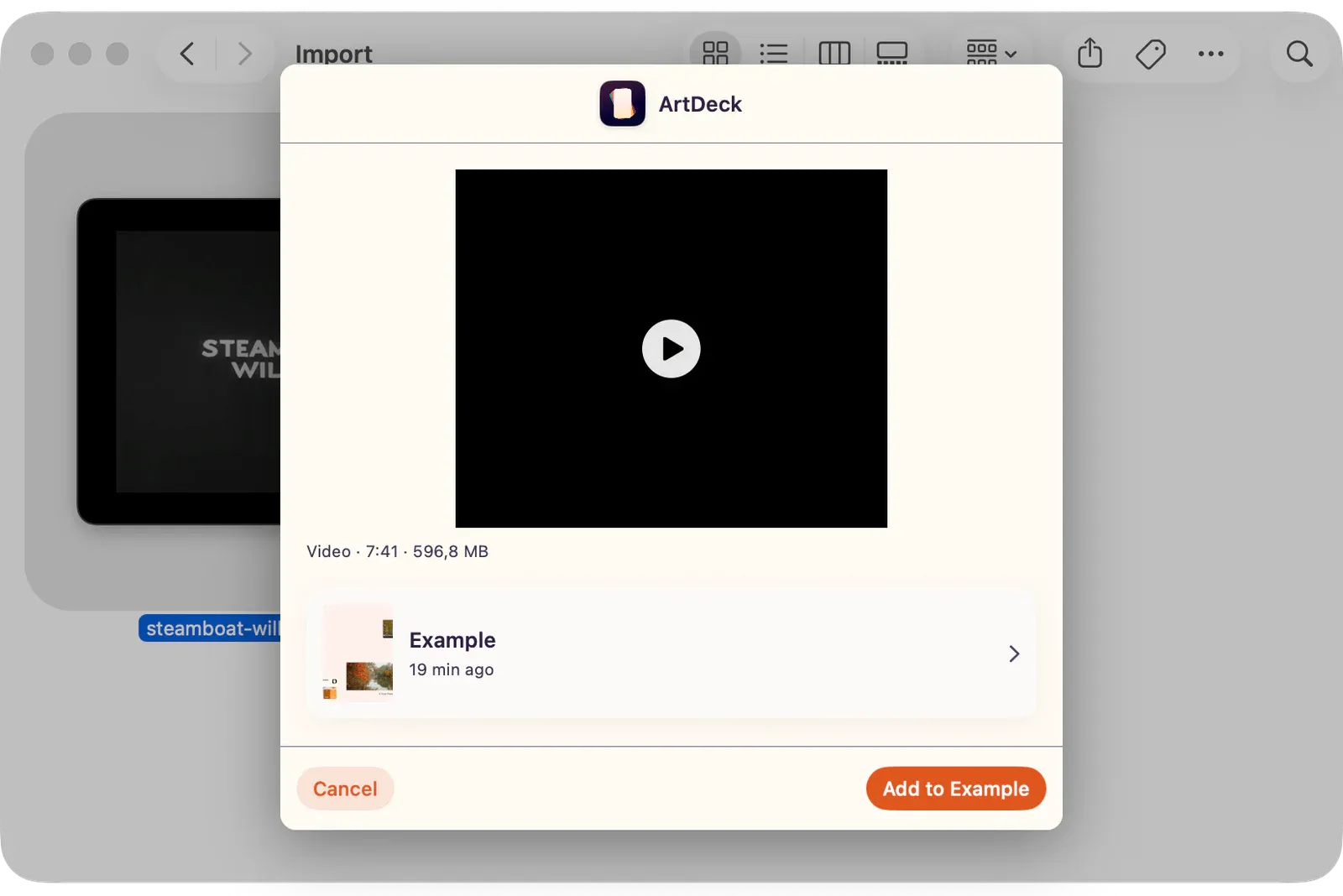
Task: Play the video preview
Action: [671, 348]
